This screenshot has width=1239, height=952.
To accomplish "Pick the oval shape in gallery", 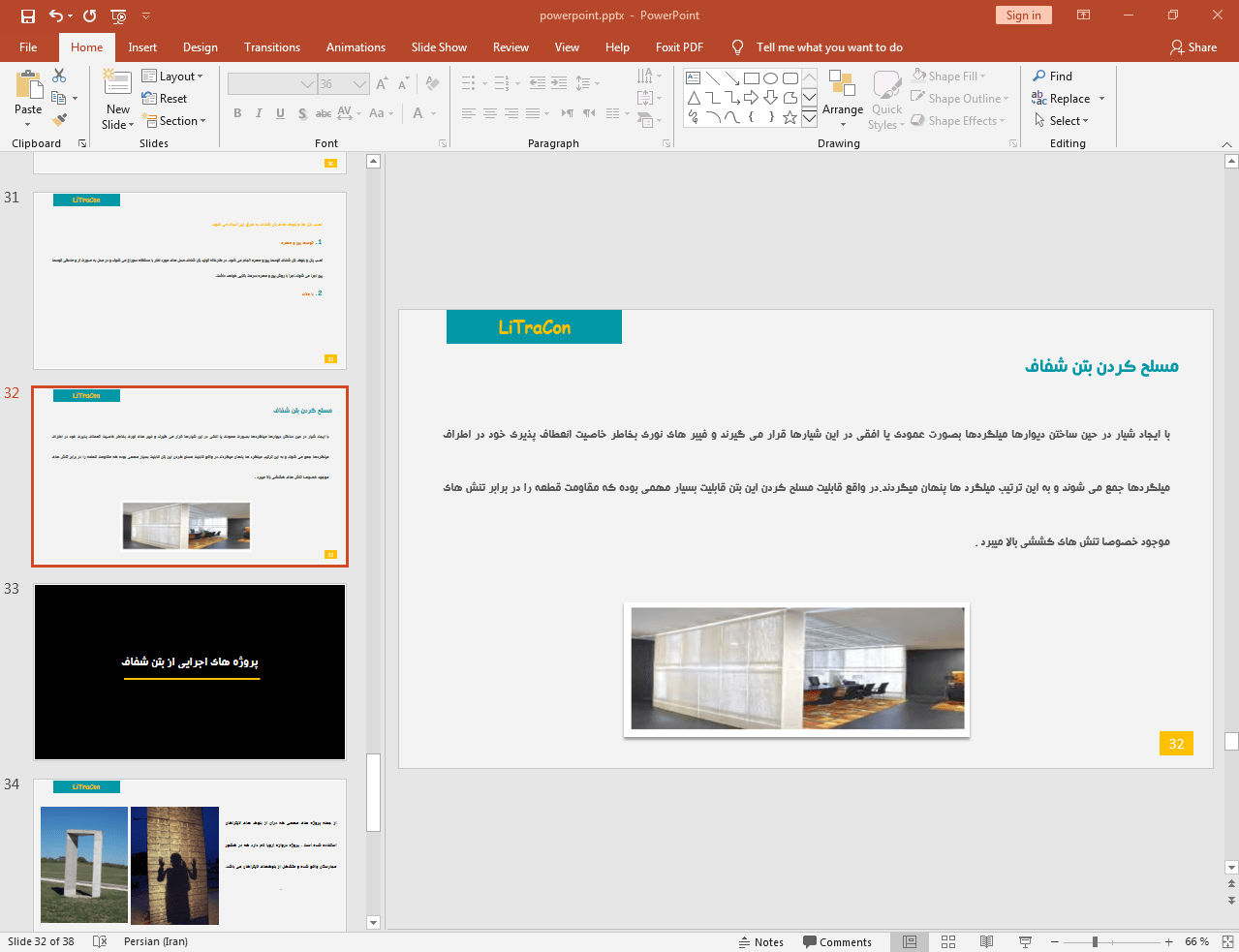I will pos(771,77).
